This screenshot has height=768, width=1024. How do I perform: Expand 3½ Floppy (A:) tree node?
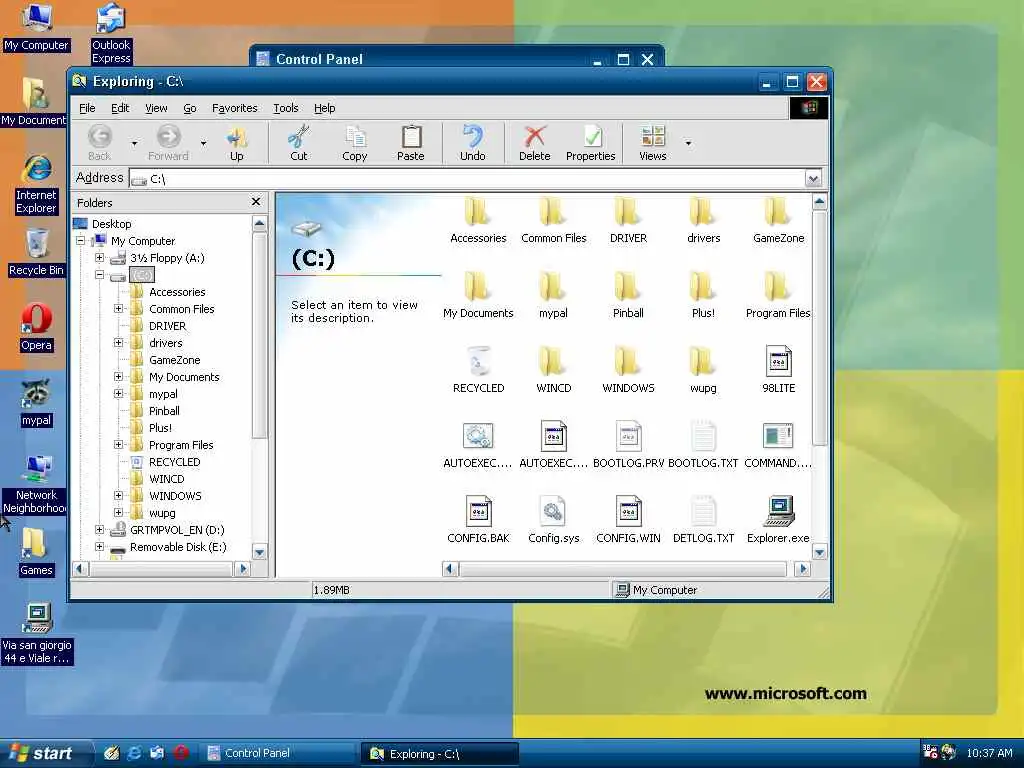pos(99,258)
